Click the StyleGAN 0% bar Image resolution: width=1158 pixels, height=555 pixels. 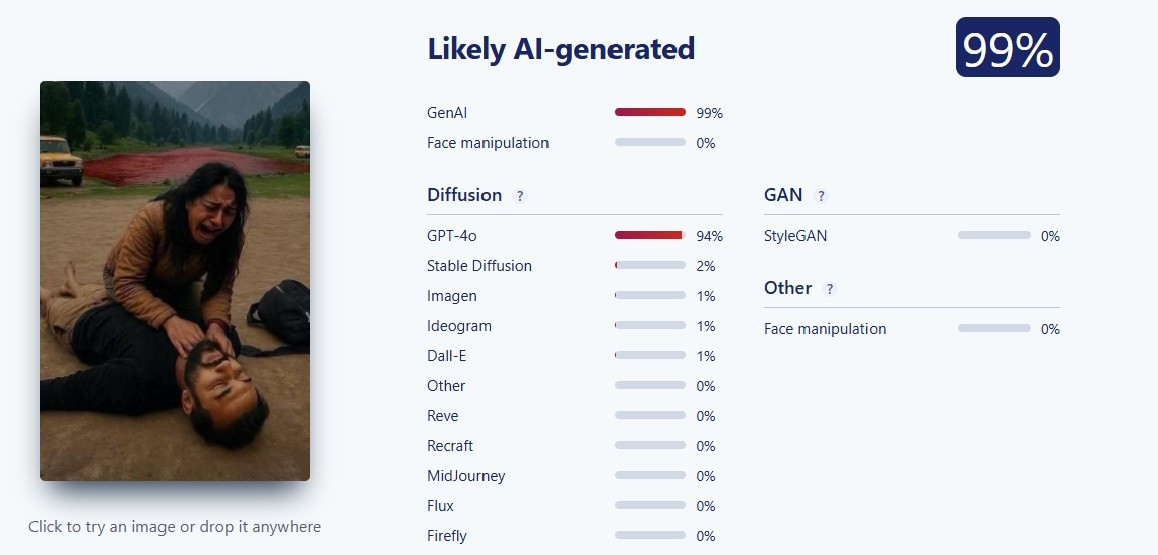pyautogui.click(x=994, y=235)
